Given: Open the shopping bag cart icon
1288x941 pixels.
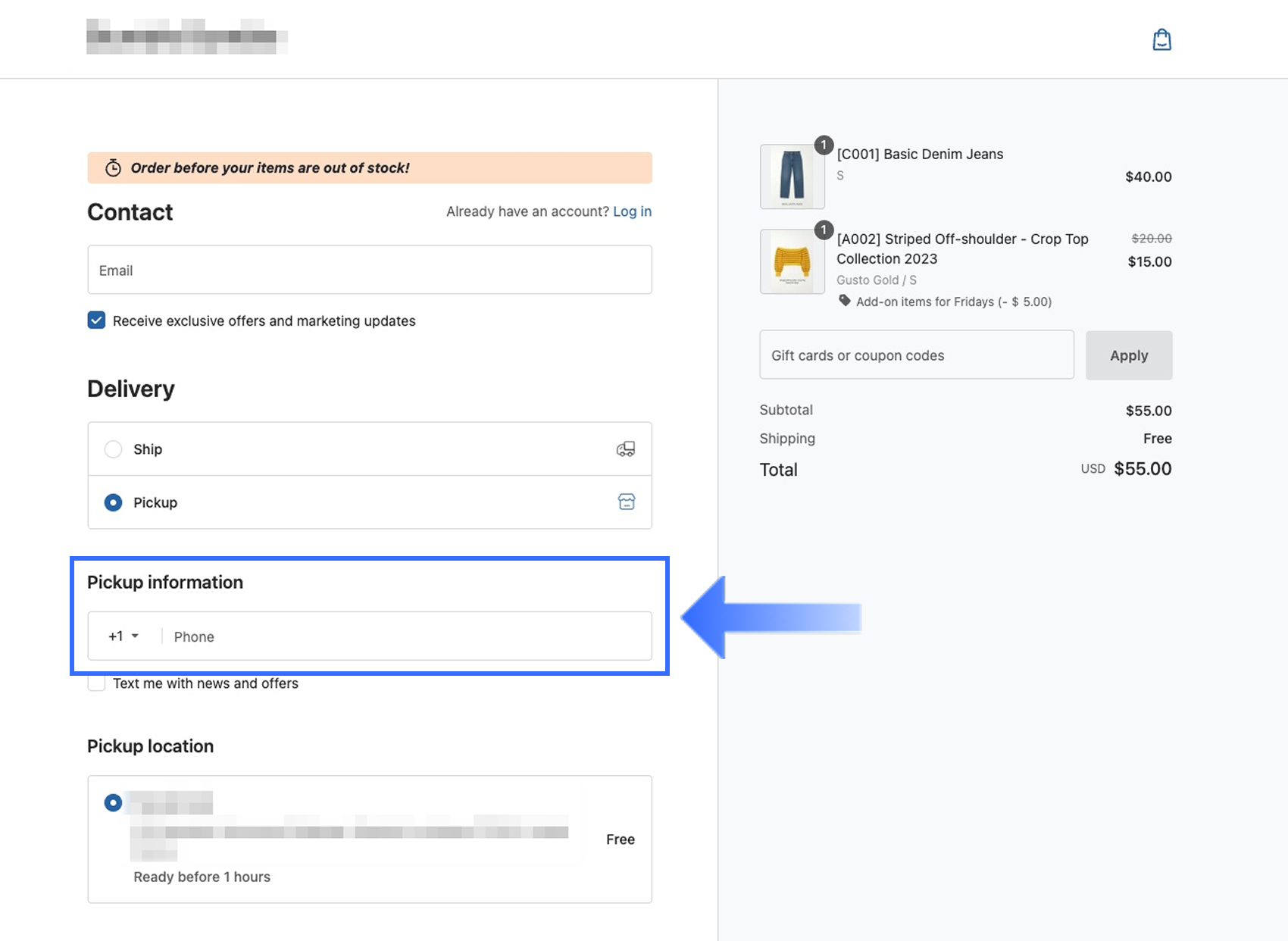Looking at the screenshot, I should pyautogui.click(x=1161, y=39).
